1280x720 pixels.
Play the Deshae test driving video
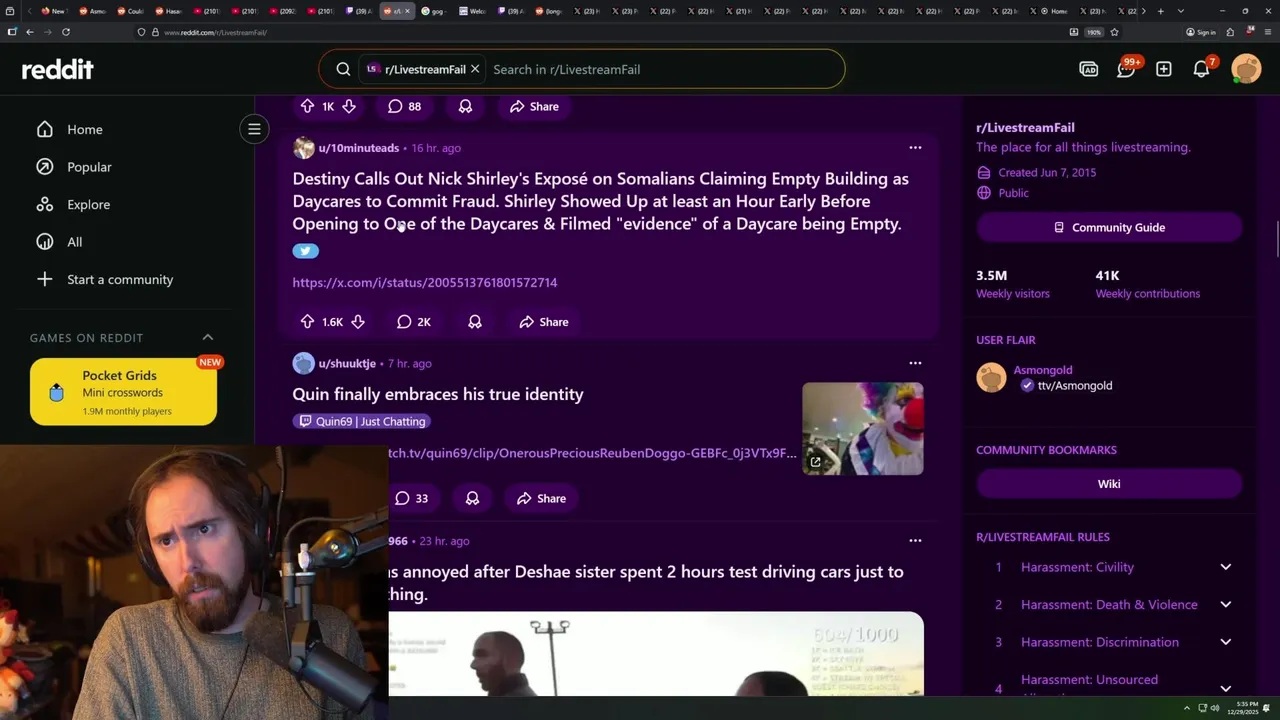click(656, 654)
